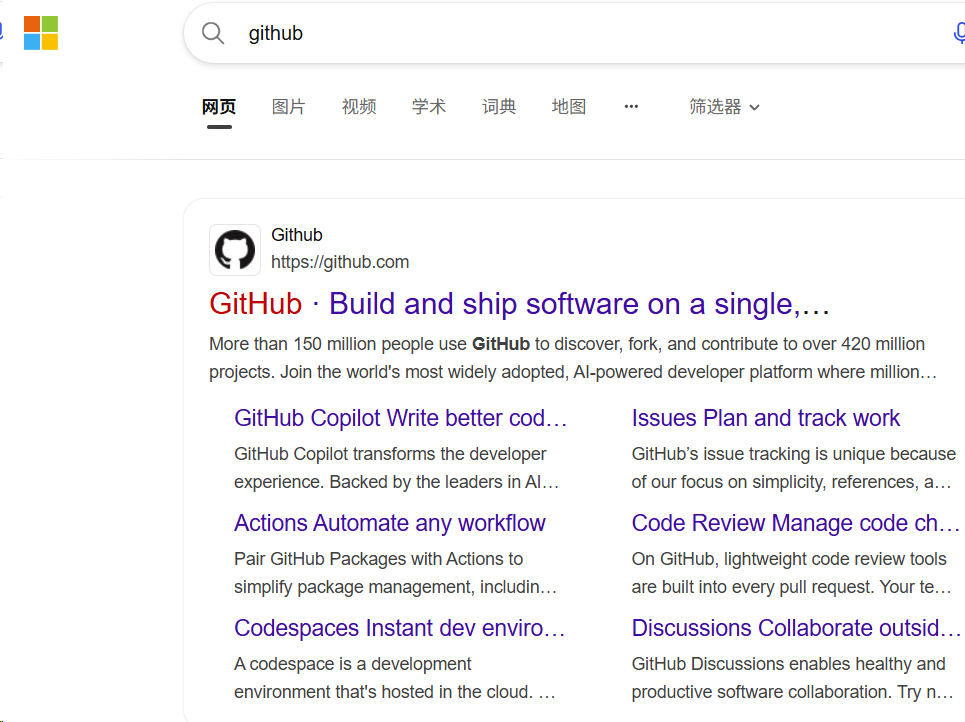Image resolution: width=965 pixels, height=722 pixels.
Task: Open Code Review Manage code changes link
Action: 795,523
